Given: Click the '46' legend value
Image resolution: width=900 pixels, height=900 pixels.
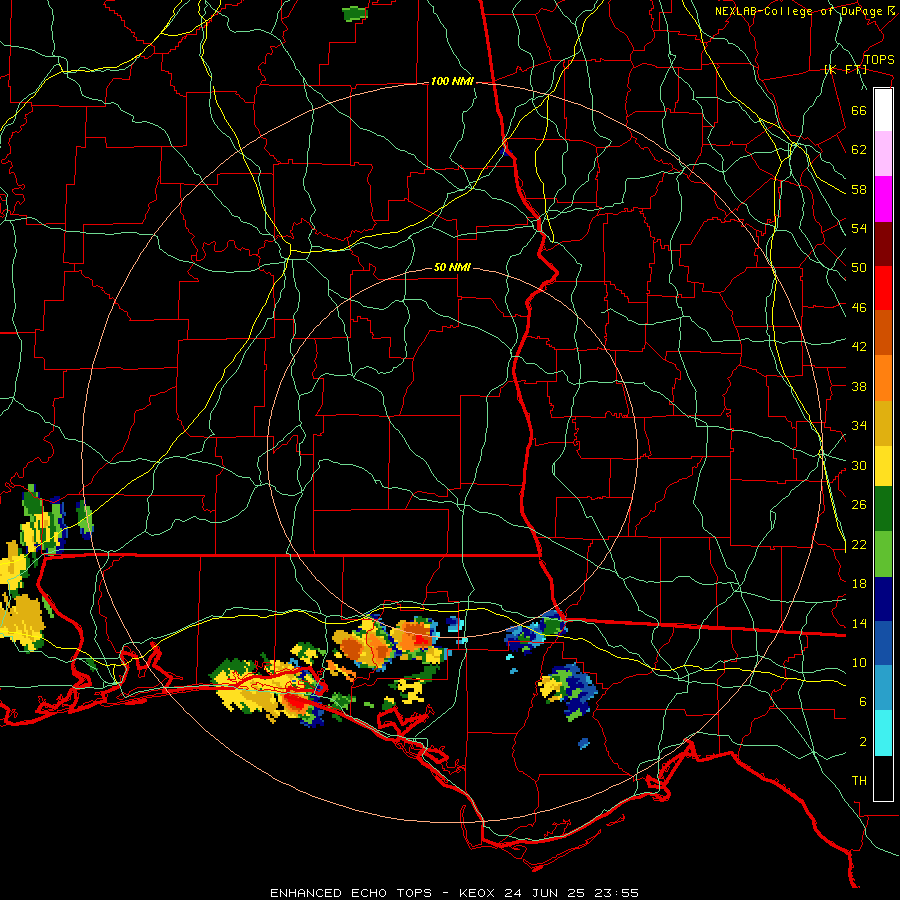Looking at the screenshot, I should click(x=859, y=308).
